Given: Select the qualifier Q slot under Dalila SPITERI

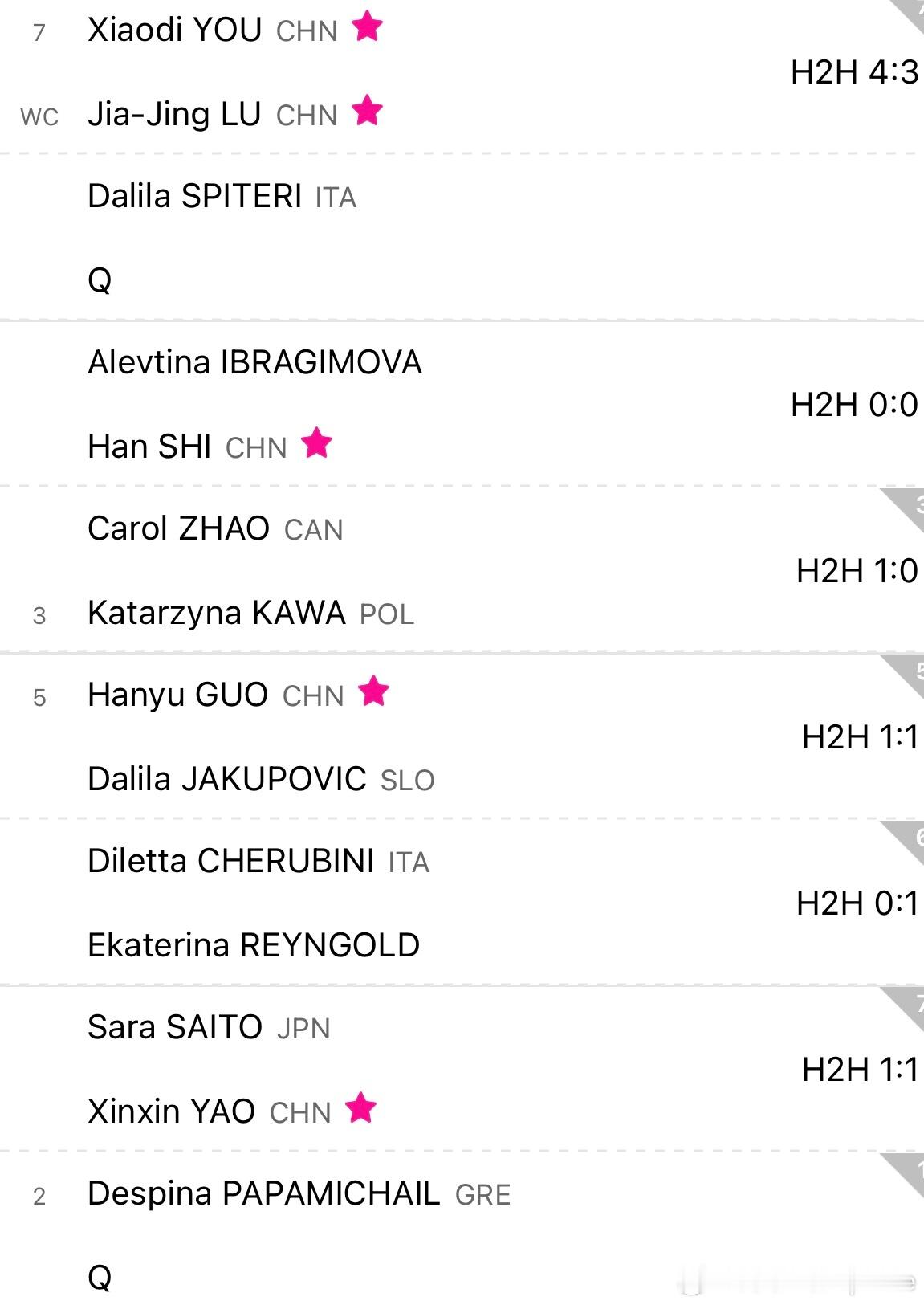Looking at the screenshot, I should [100, 279].
